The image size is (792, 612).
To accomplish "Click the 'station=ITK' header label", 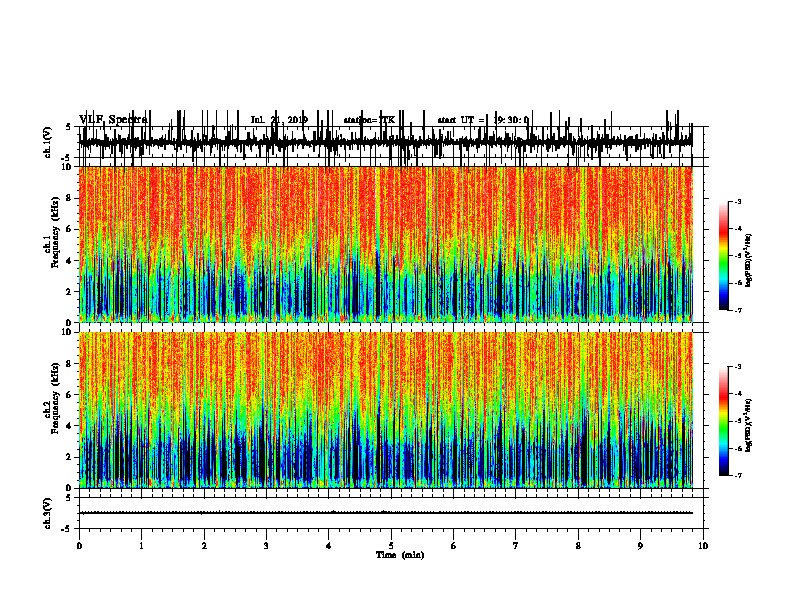I will 369,120.
